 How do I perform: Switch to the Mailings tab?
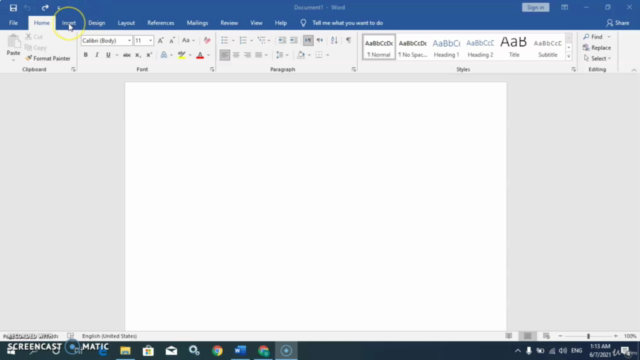197,23
